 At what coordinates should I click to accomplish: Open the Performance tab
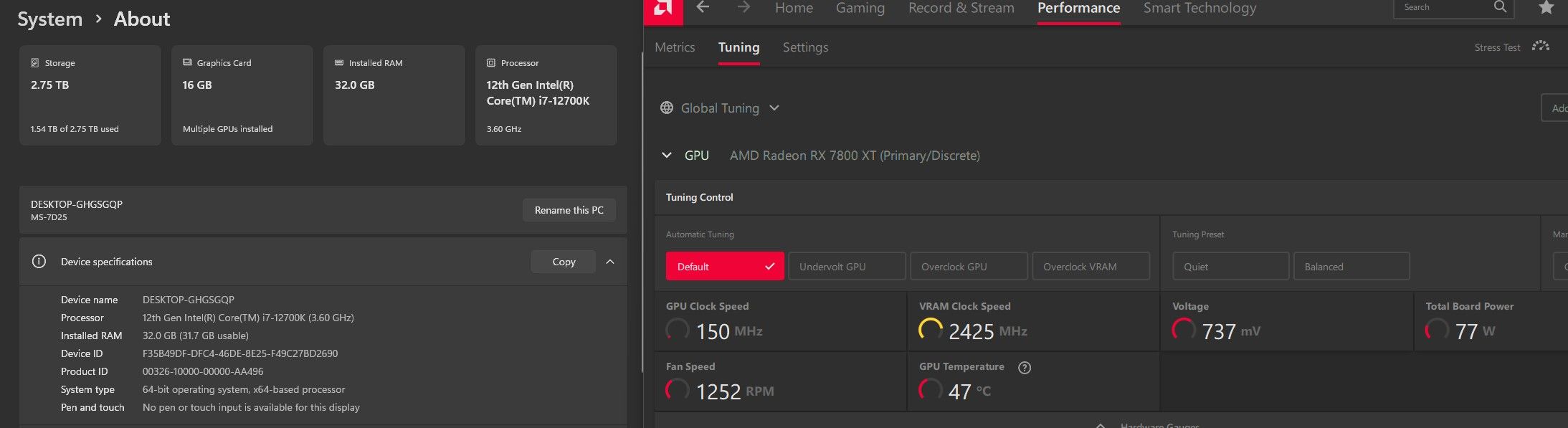[1079, 8]
